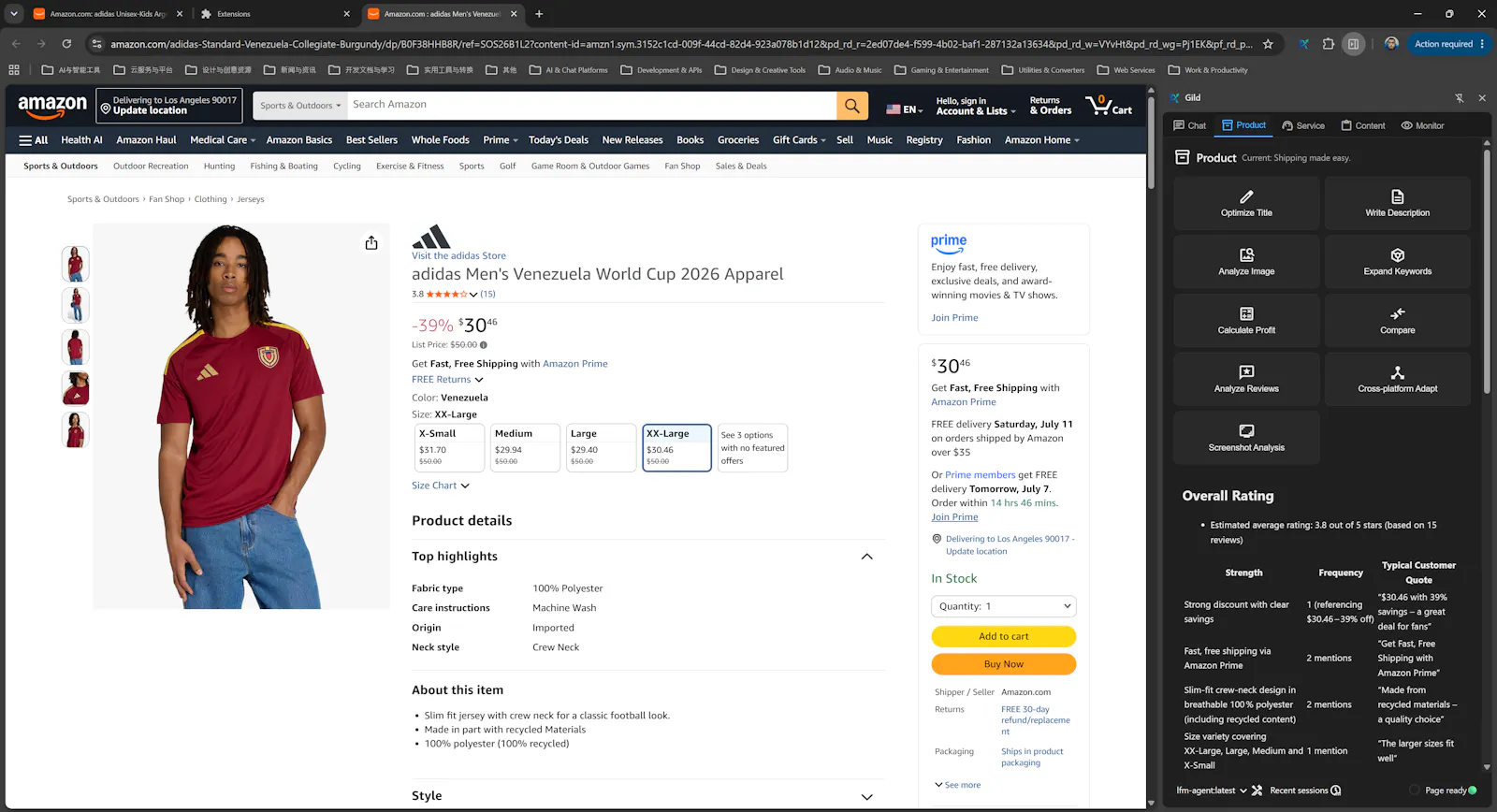The width and height of the screenshot is (1497, 812).
Task: Click Join Prime in the prime box
Action: pos(954,318)
